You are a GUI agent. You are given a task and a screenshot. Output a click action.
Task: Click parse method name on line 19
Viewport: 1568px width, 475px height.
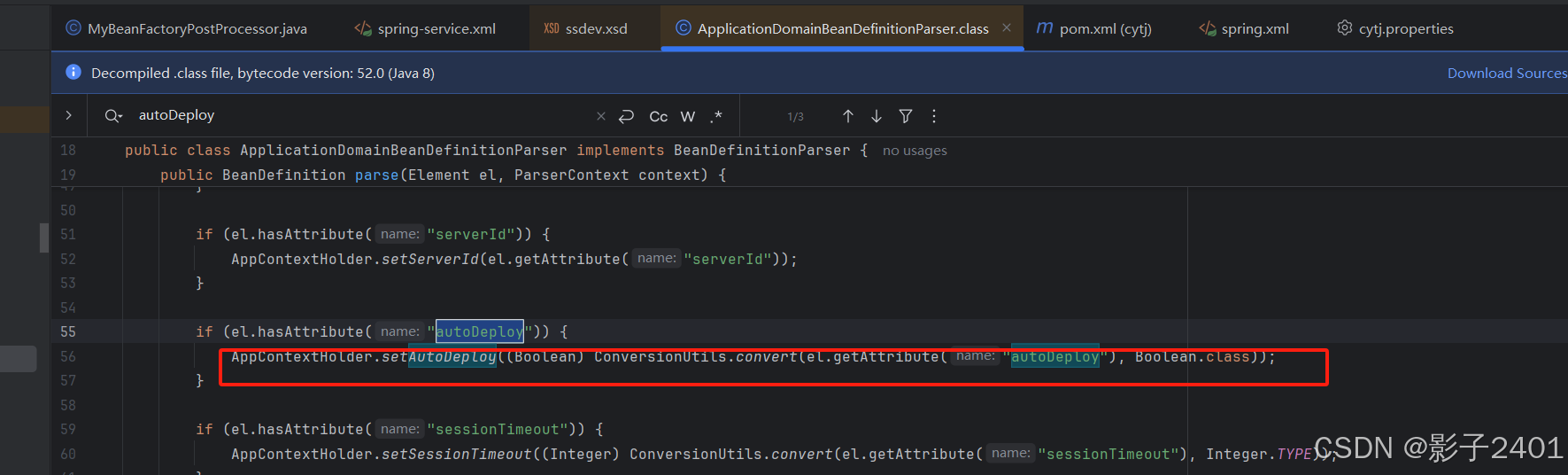pos(377,175)
